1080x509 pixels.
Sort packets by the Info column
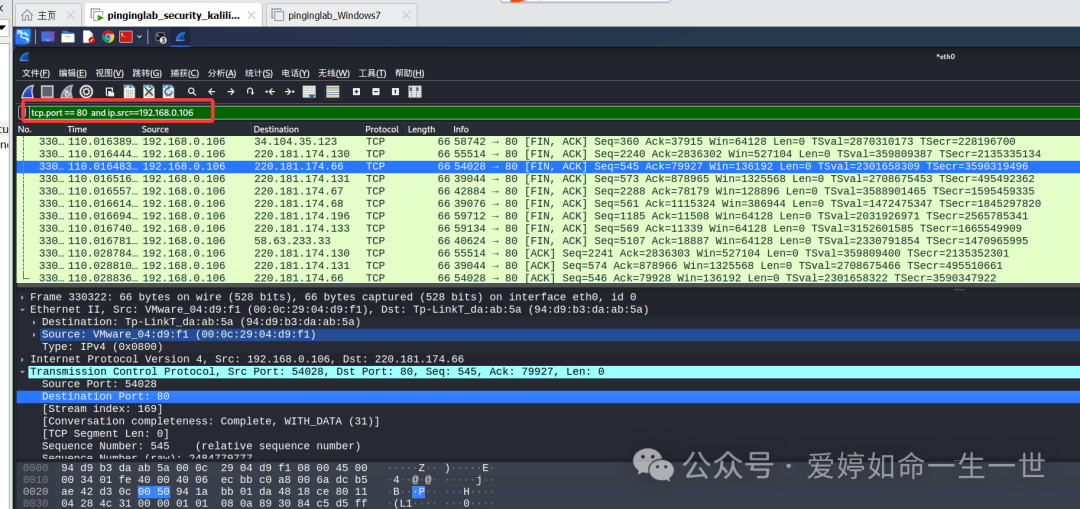tap(765, 129)
